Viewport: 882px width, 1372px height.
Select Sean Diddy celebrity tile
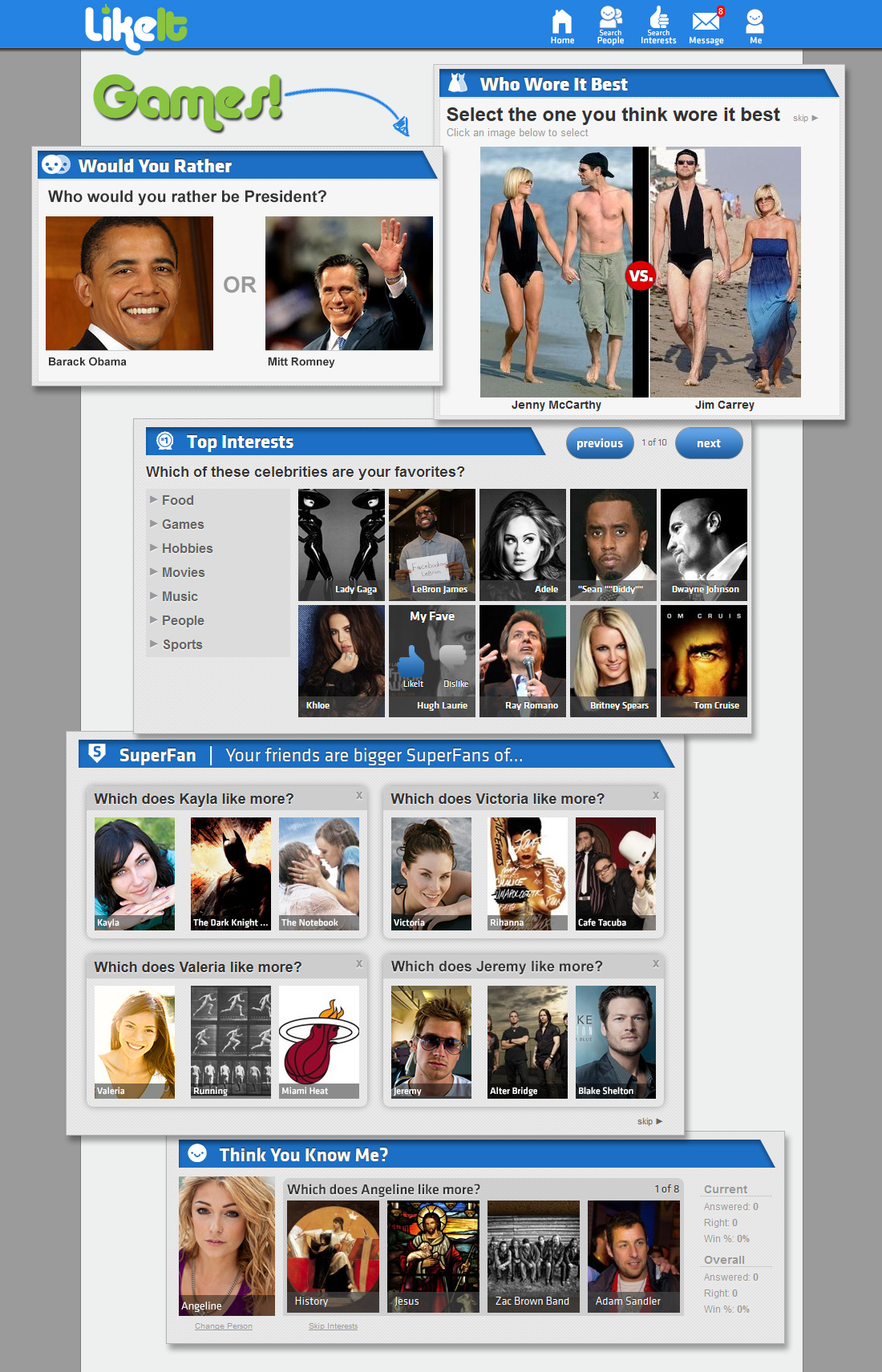[x=613, y=545]
